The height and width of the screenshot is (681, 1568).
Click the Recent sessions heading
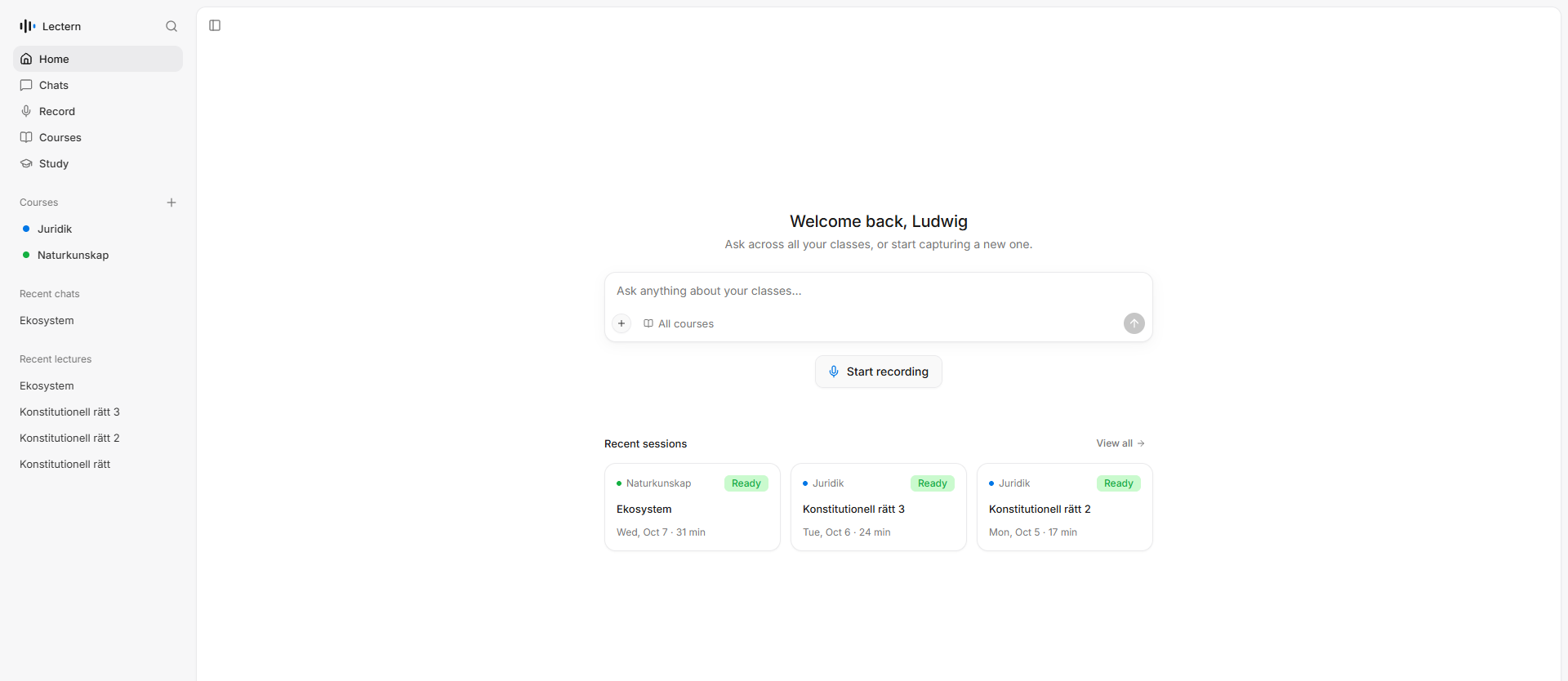646,443
